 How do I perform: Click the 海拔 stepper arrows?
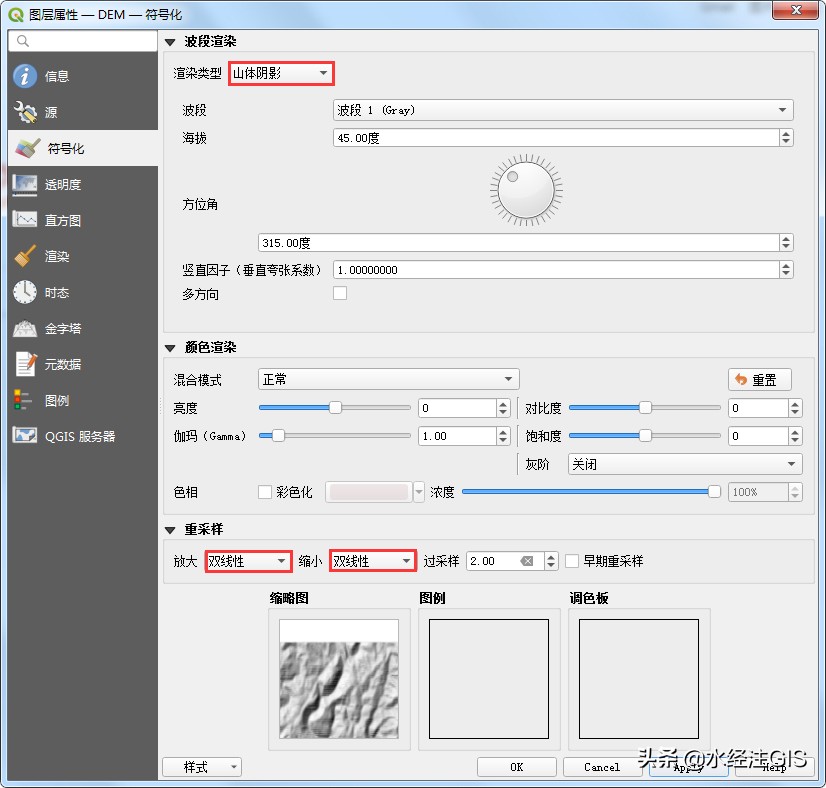[x=786, y=138]
